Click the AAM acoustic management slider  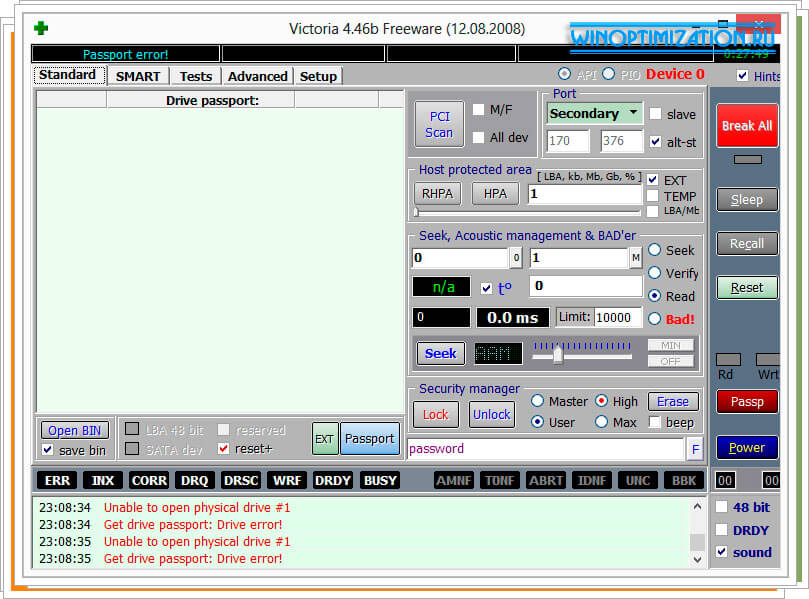click(x=558, y=354)
